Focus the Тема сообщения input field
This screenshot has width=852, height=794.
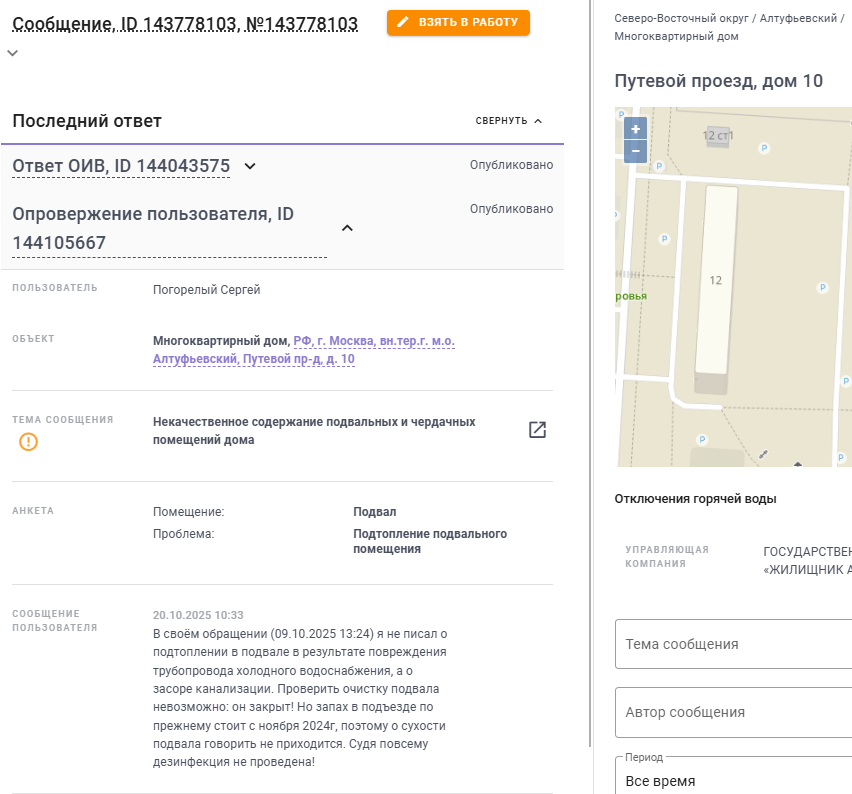pyautogui.click(x=735, y=644)
